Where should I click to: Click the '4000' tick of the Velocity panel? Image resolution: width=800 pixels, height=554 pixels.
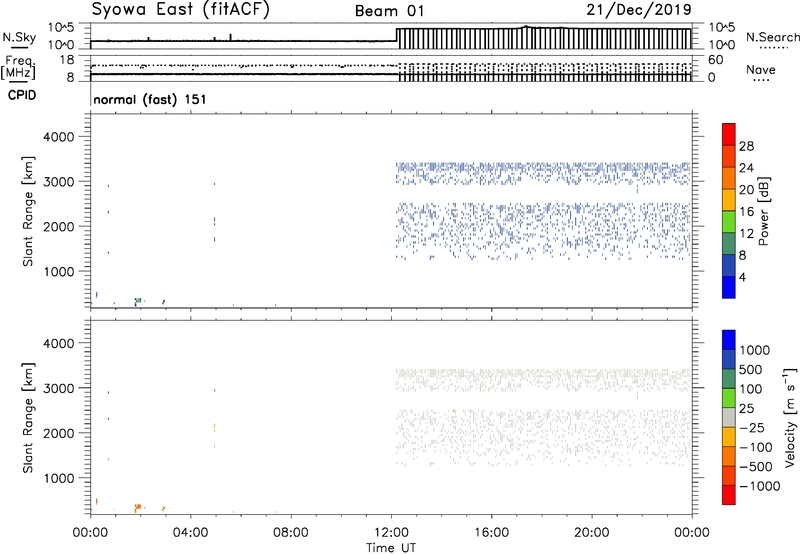click(x=59, y=343)
